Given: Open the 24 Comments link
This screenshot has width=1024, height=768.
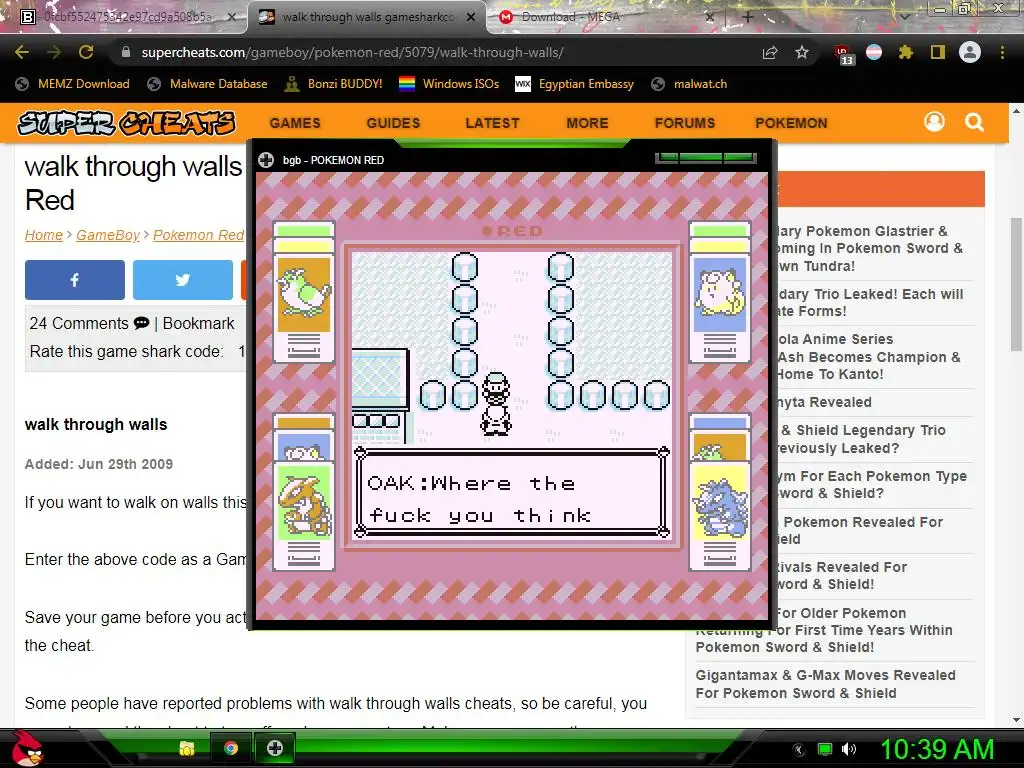Looking at the screenshot, I should click(x=89, y=323).
